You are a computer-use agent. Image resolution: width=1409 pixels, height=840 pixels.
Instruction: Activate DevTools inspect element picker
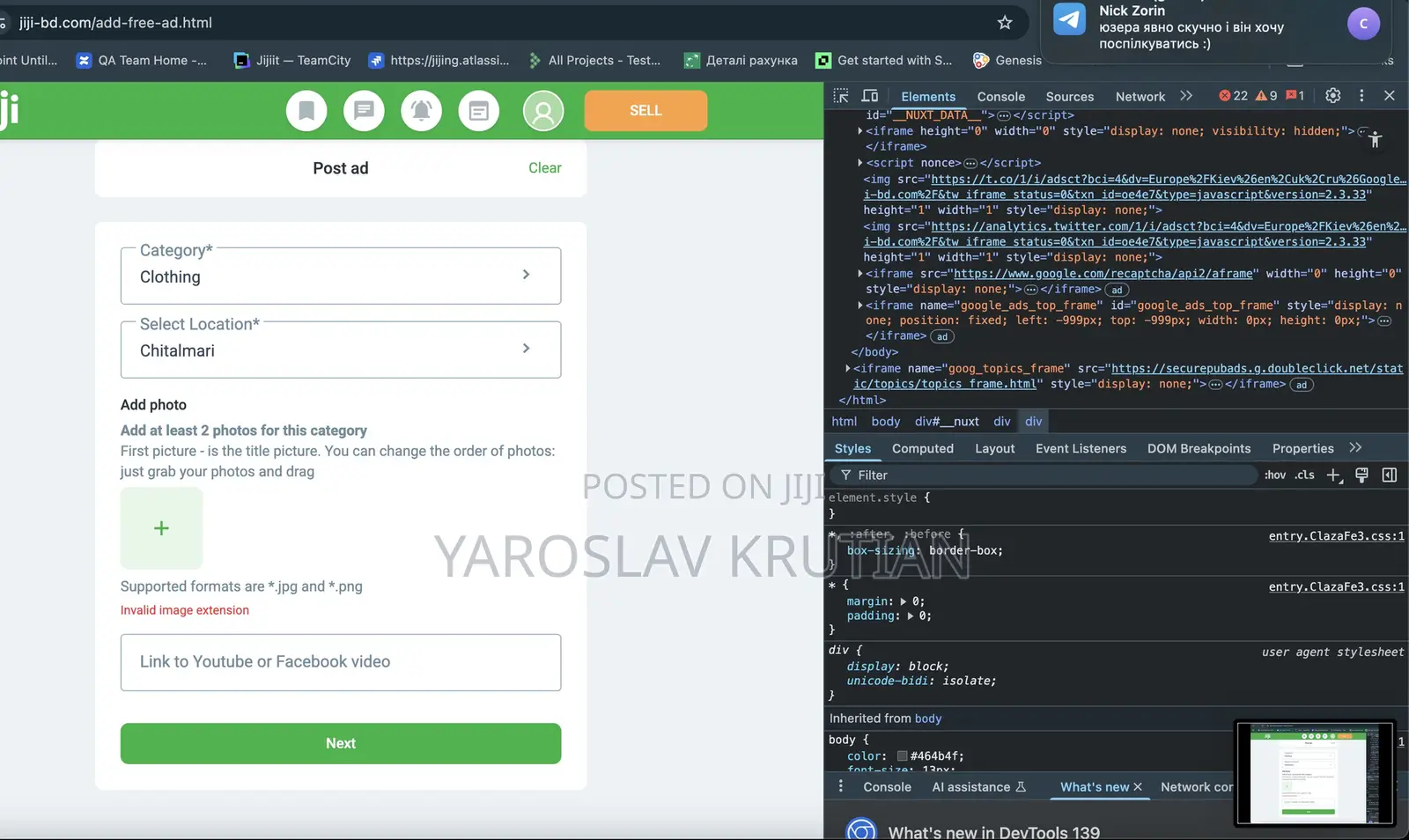(841, 96)
